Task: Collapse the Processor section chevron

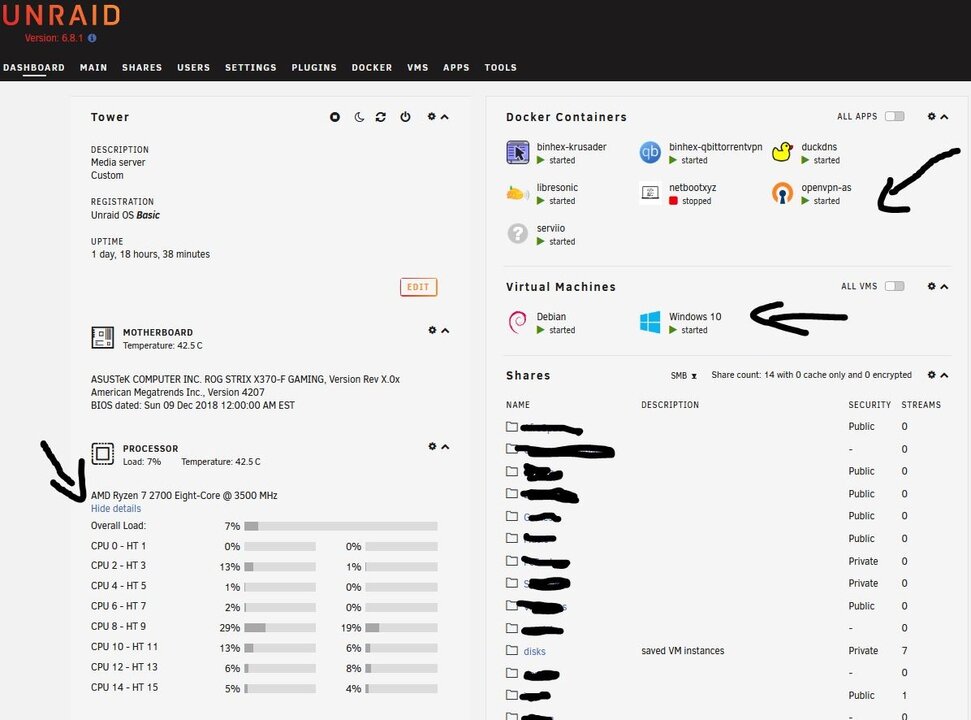Action: [x=445, y=446]
